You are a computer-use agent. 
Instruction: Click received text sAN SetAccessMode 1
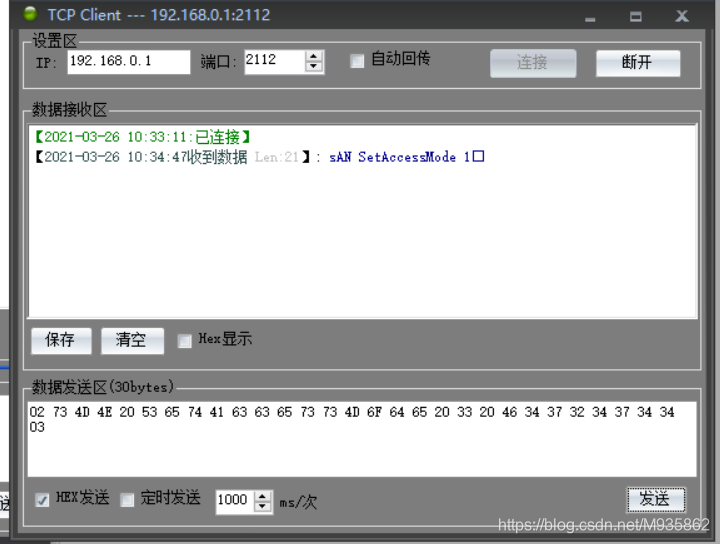[406, 157]
